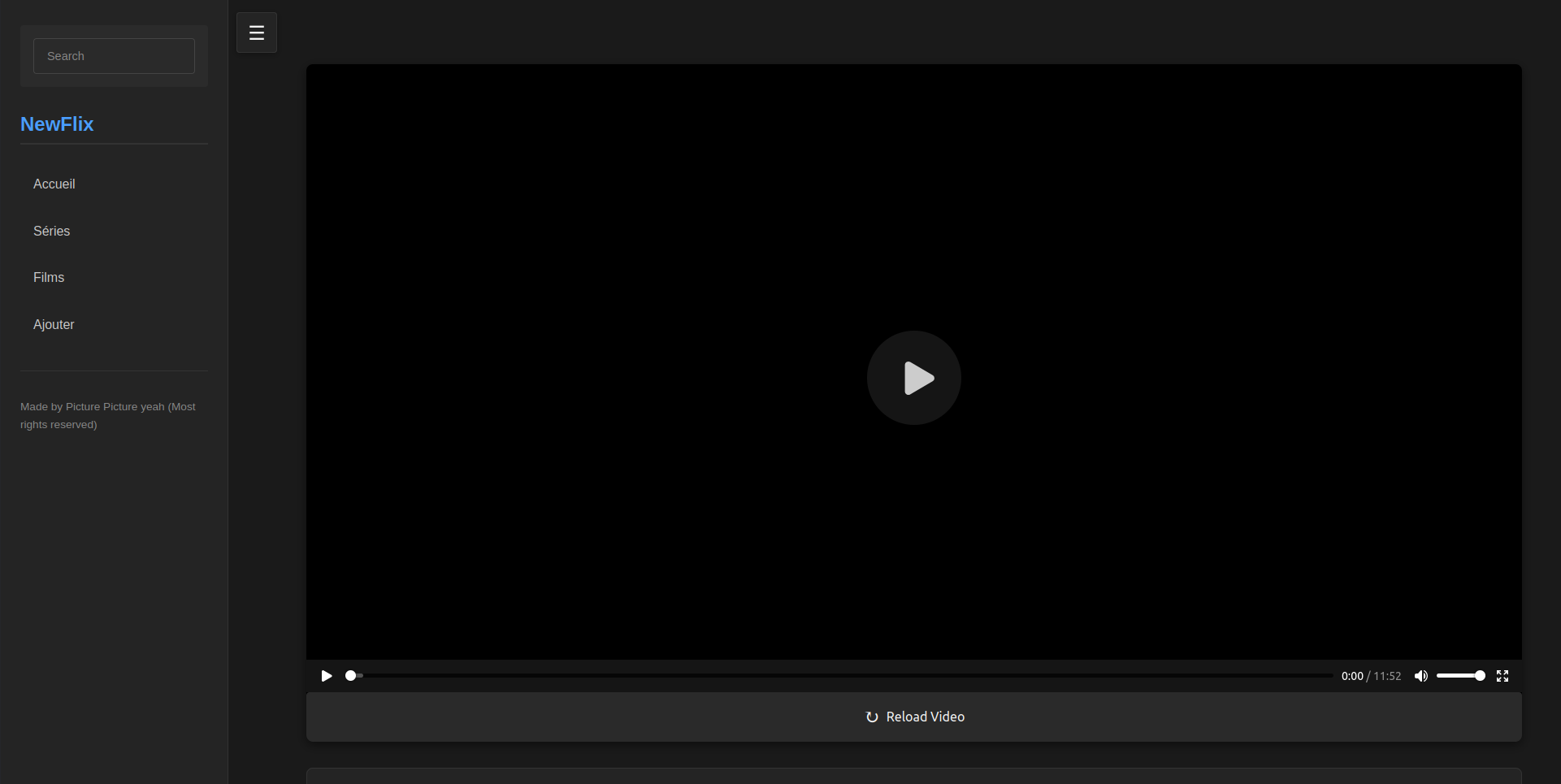Enter fullscreen using the fullscreen icon
This screenshot has height=784, width=1561.
click(x=1502, y=676)
